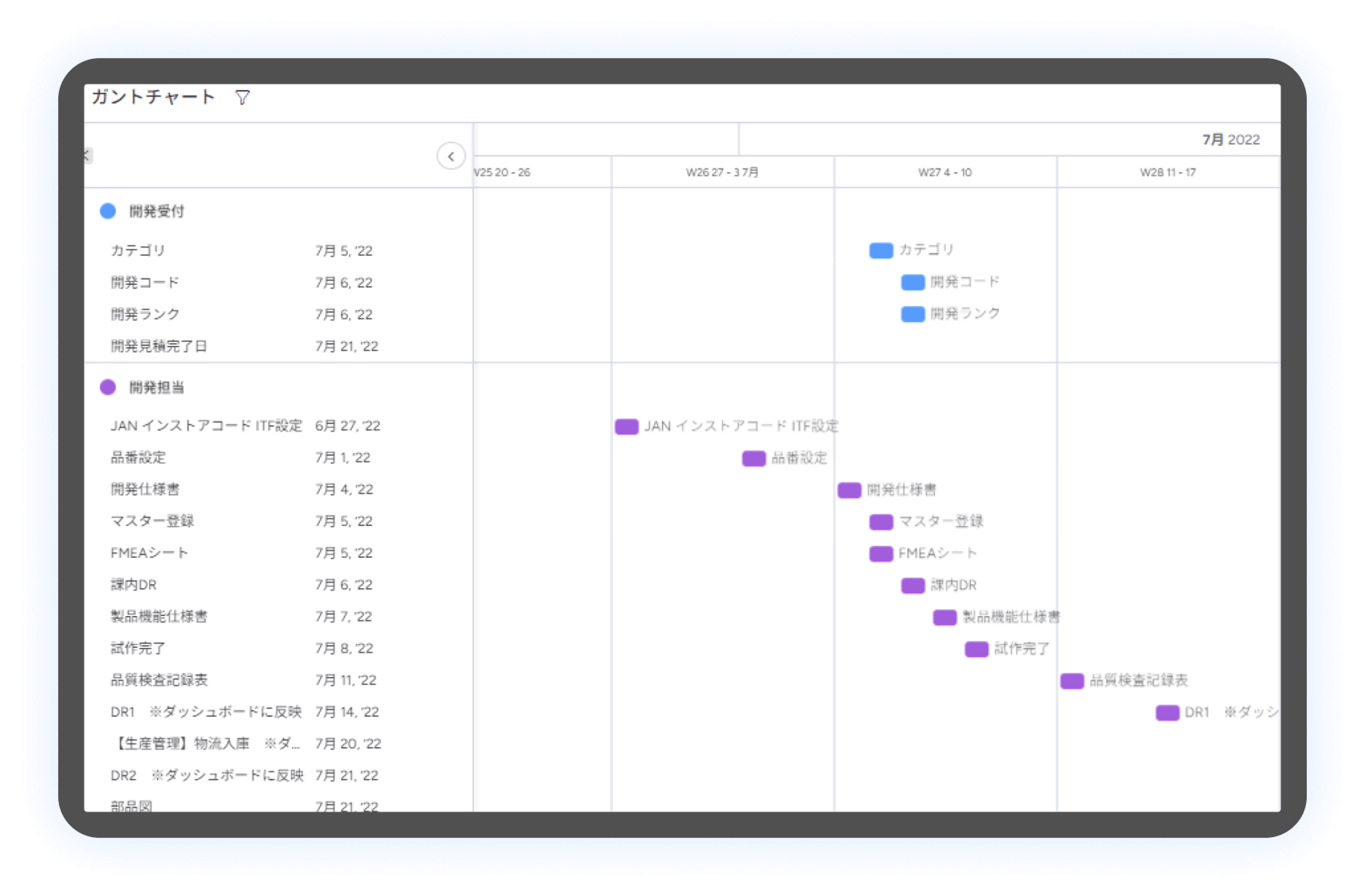Viewport: 1365px width, 896px height.
Task: Select the 品番設定 row in the list
Action: click(x=278, y=458)
